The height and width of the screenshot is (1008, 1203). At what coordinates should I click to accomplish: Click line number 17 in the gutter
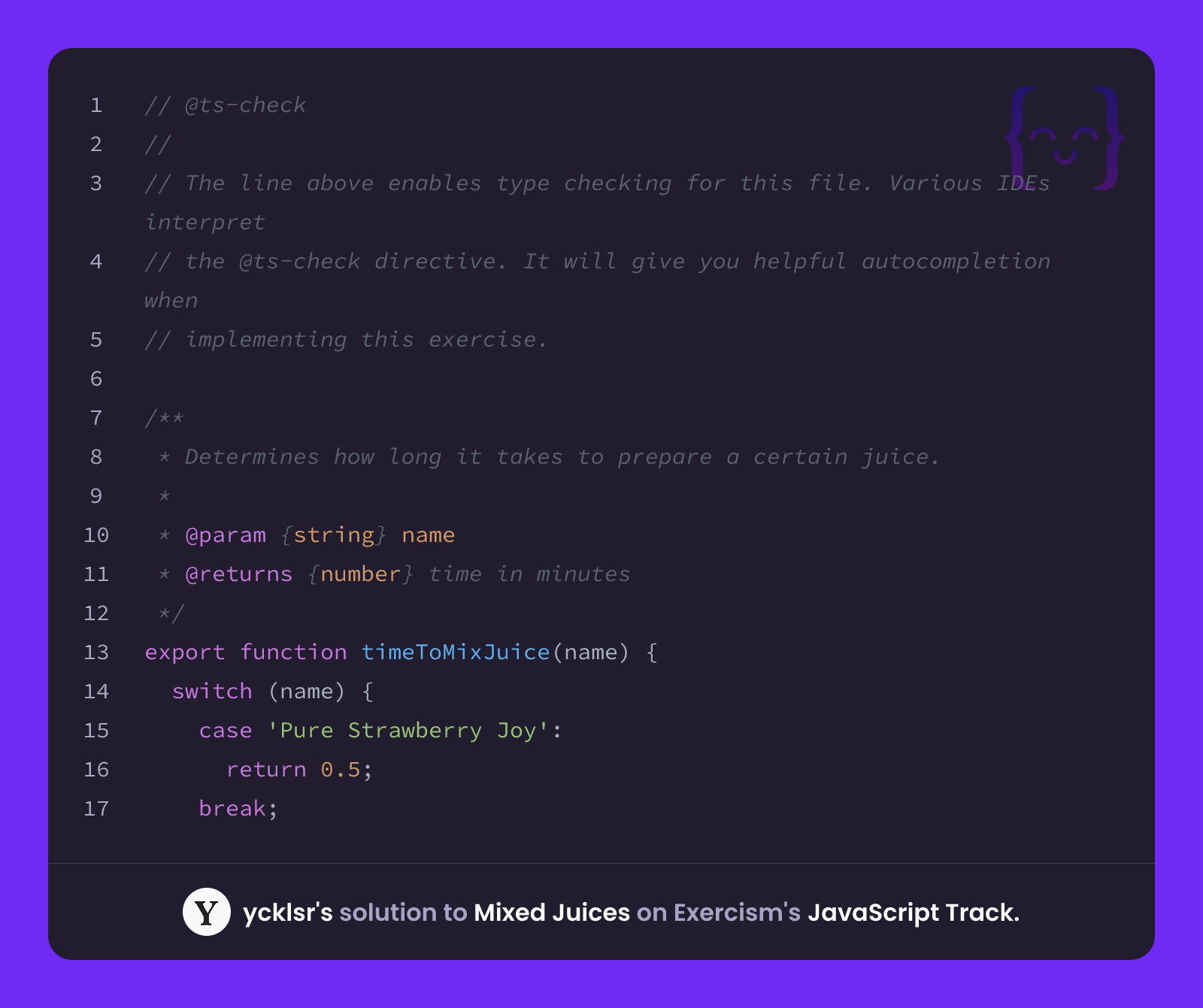pos(96,809)
